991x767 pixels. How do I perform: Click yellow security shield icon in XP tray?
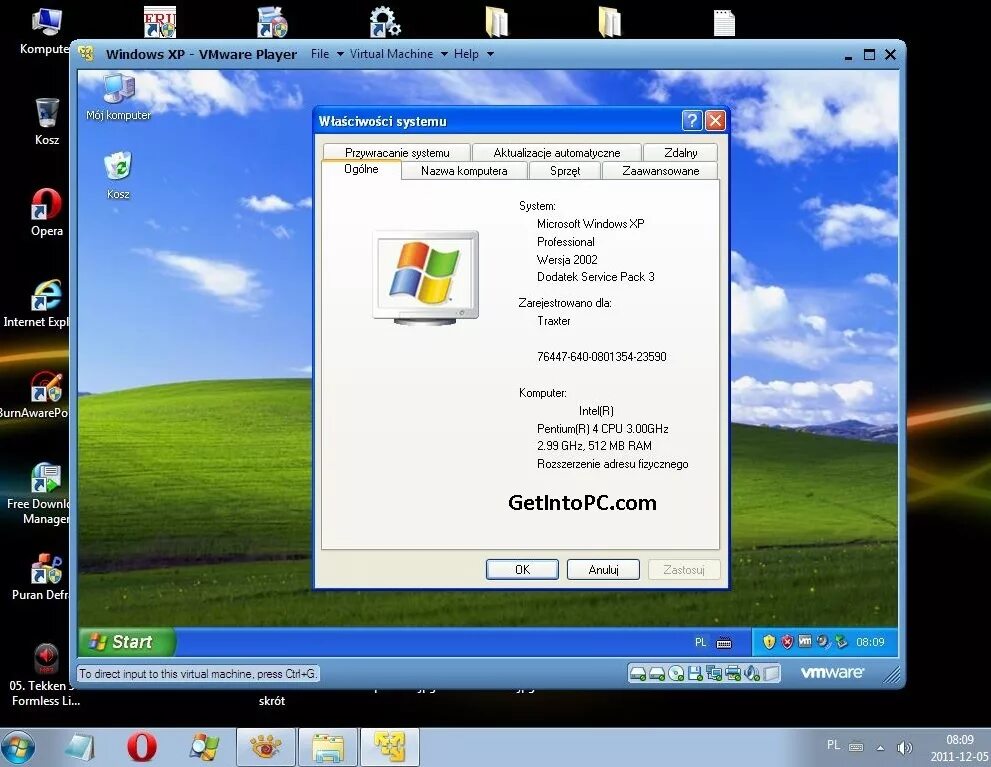(769, 642)
